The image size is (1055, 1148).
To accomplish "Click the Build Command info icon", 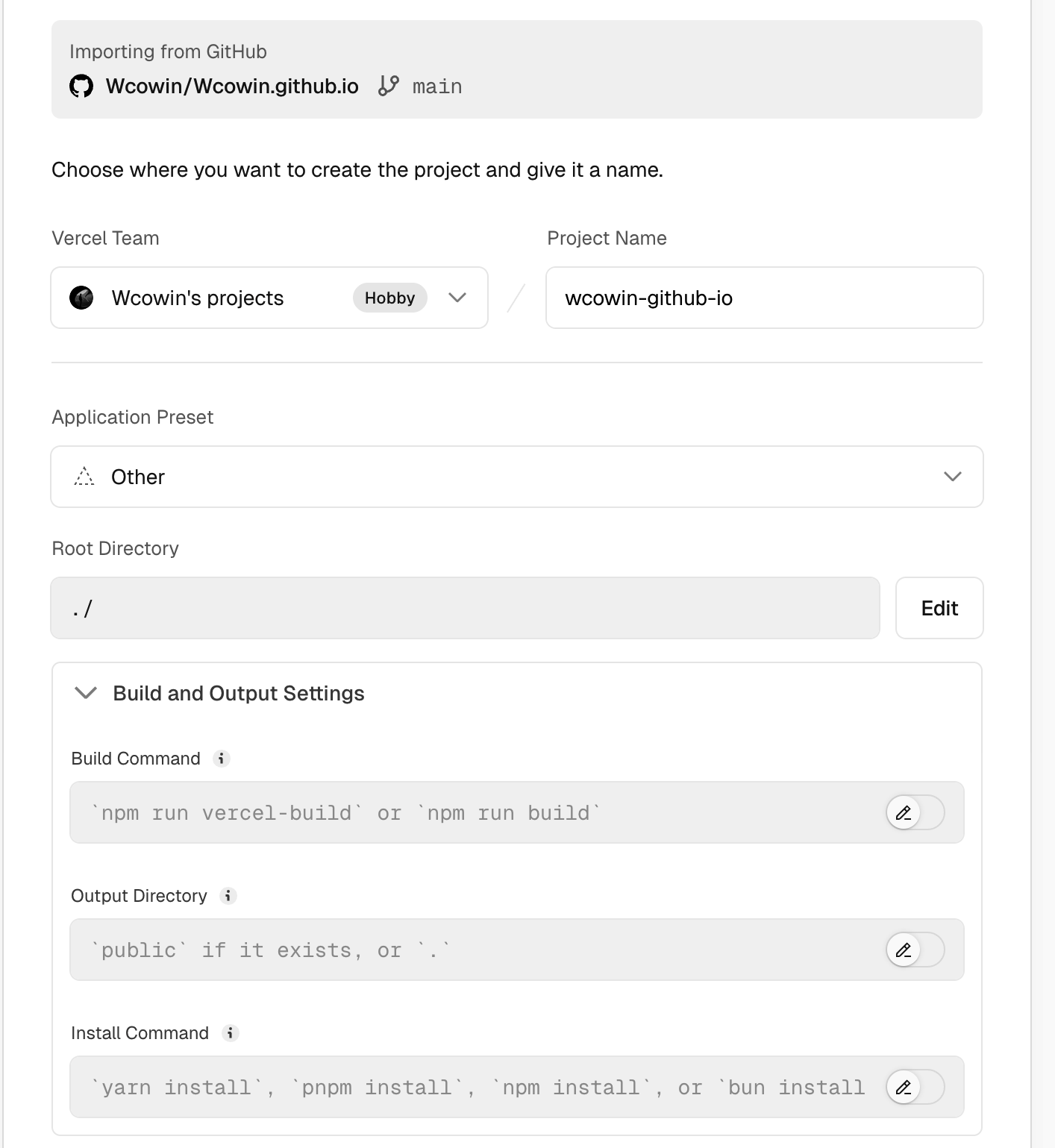I will coord(222,759).
